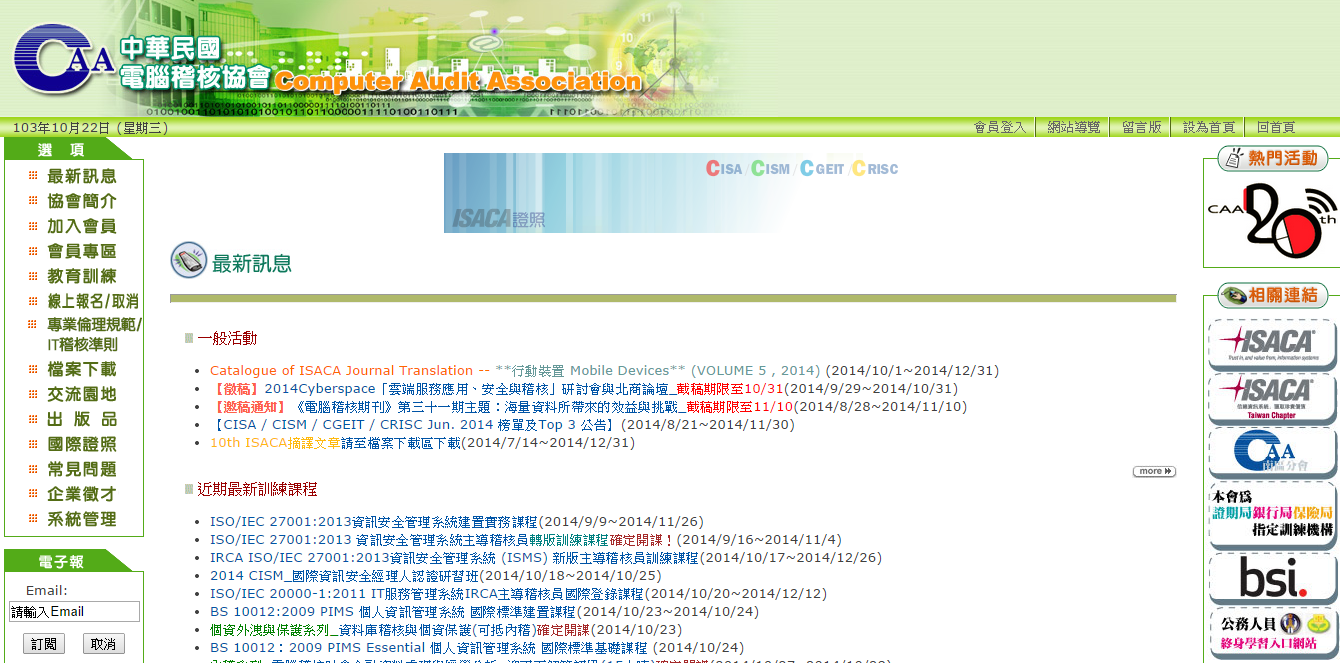1340x663 pixels.
Task: Click the 訂閱 subscribe button
Action: 43,644
